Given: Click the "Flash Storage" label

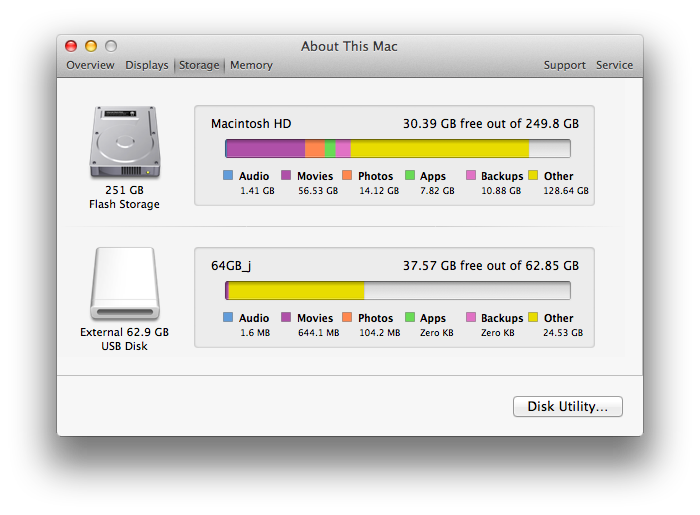Looking at the screenshot, I should [x=124, y=204].
